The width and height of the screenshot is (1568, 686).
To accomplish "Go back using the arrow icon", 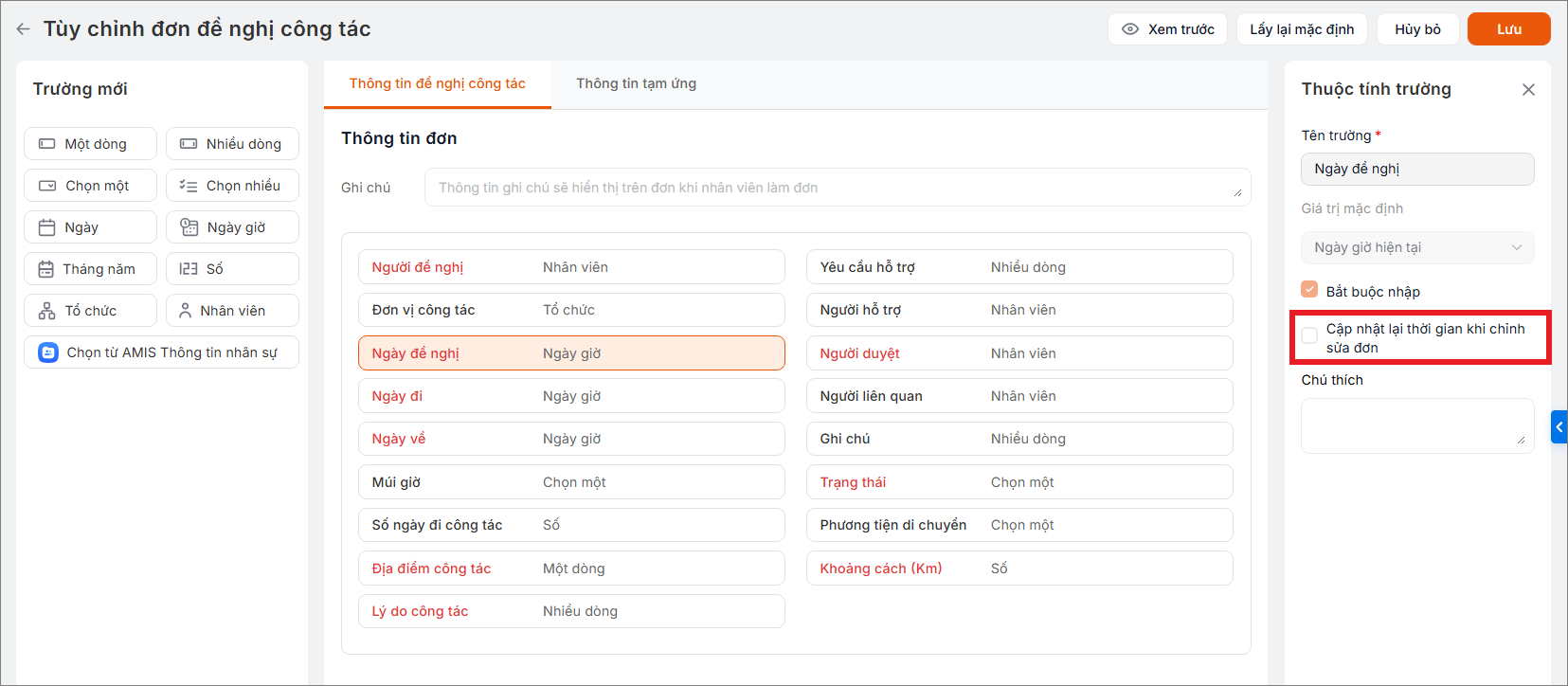I will coord(23,29).
